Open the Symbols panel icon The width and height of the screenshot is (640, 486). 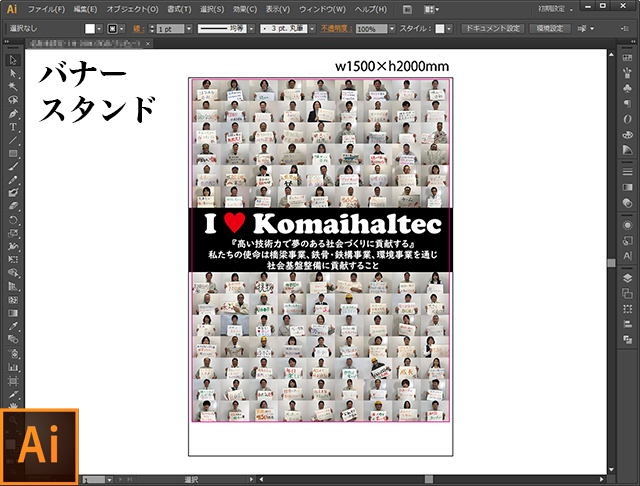tap(627, 89)
